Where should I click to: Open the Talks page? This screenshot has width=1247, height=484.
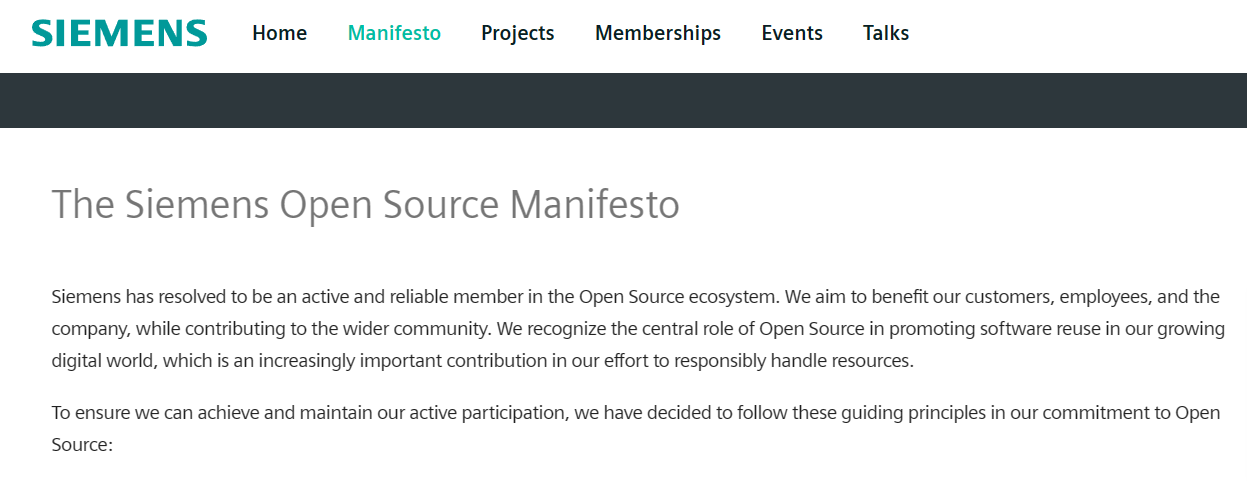pyautogui.click(x=885, y=33)
